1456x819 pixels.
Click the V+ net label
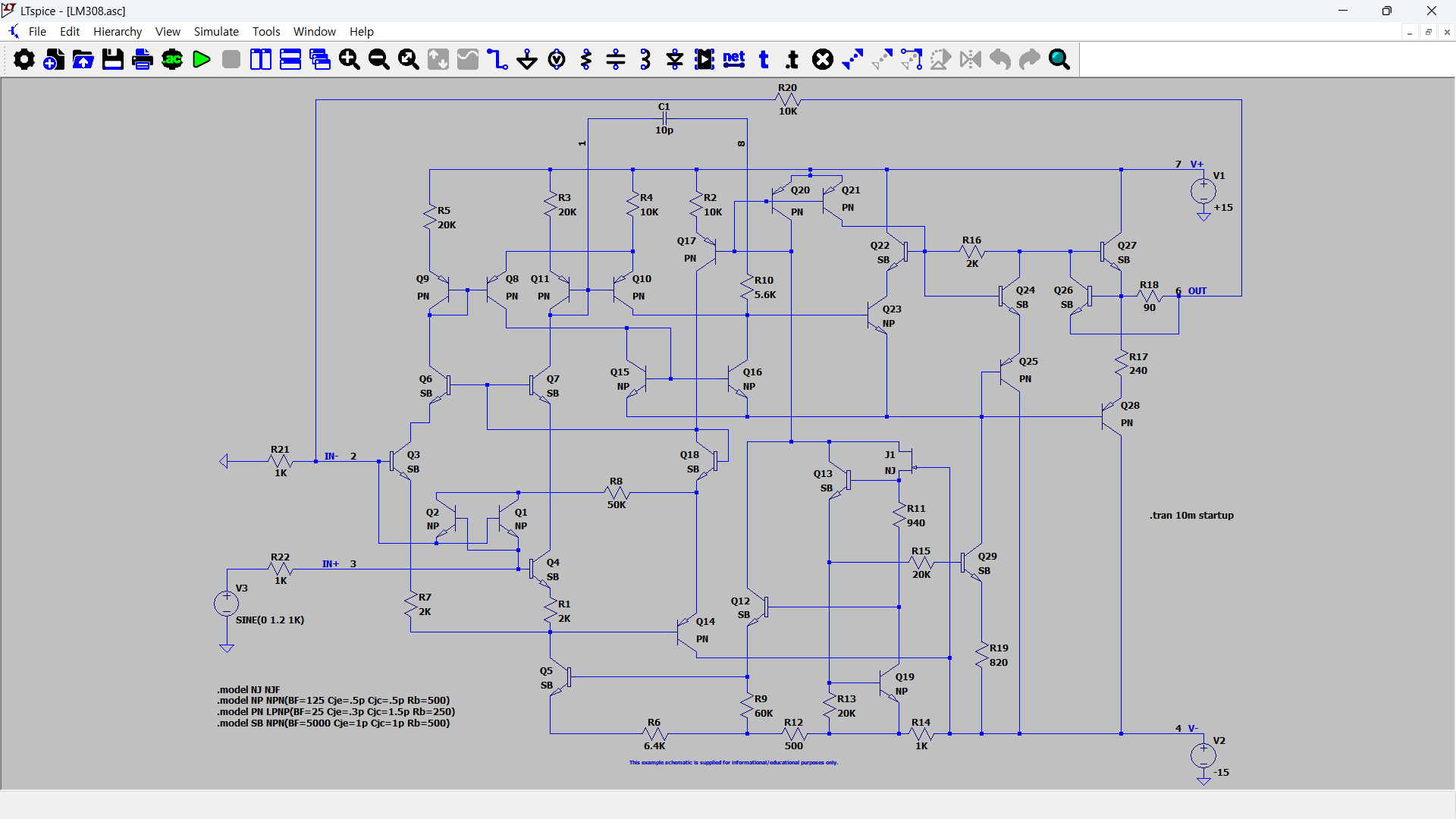click(x=1197, y=164)
